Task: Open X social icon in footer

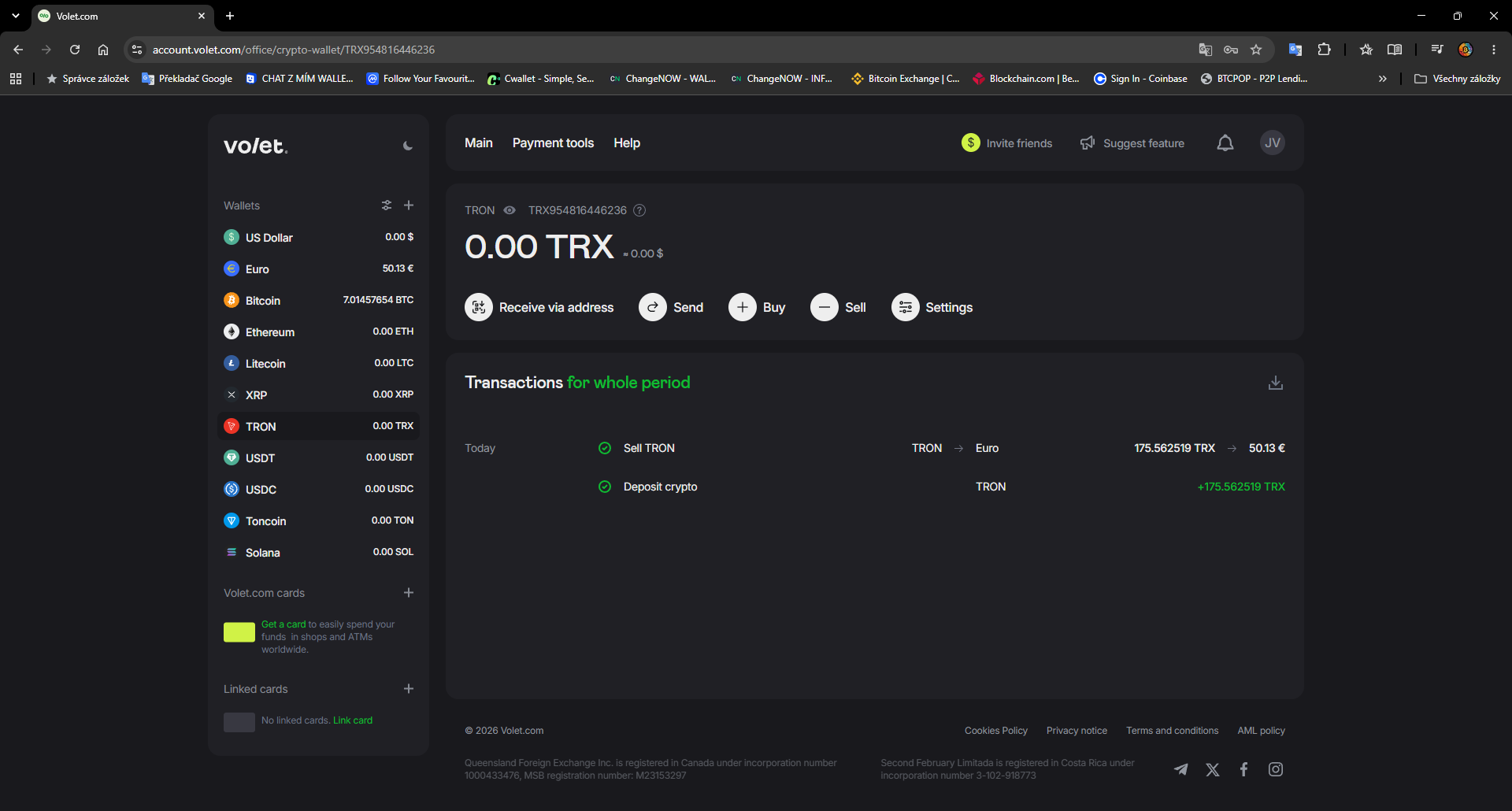Action: tap(1213, 769)
